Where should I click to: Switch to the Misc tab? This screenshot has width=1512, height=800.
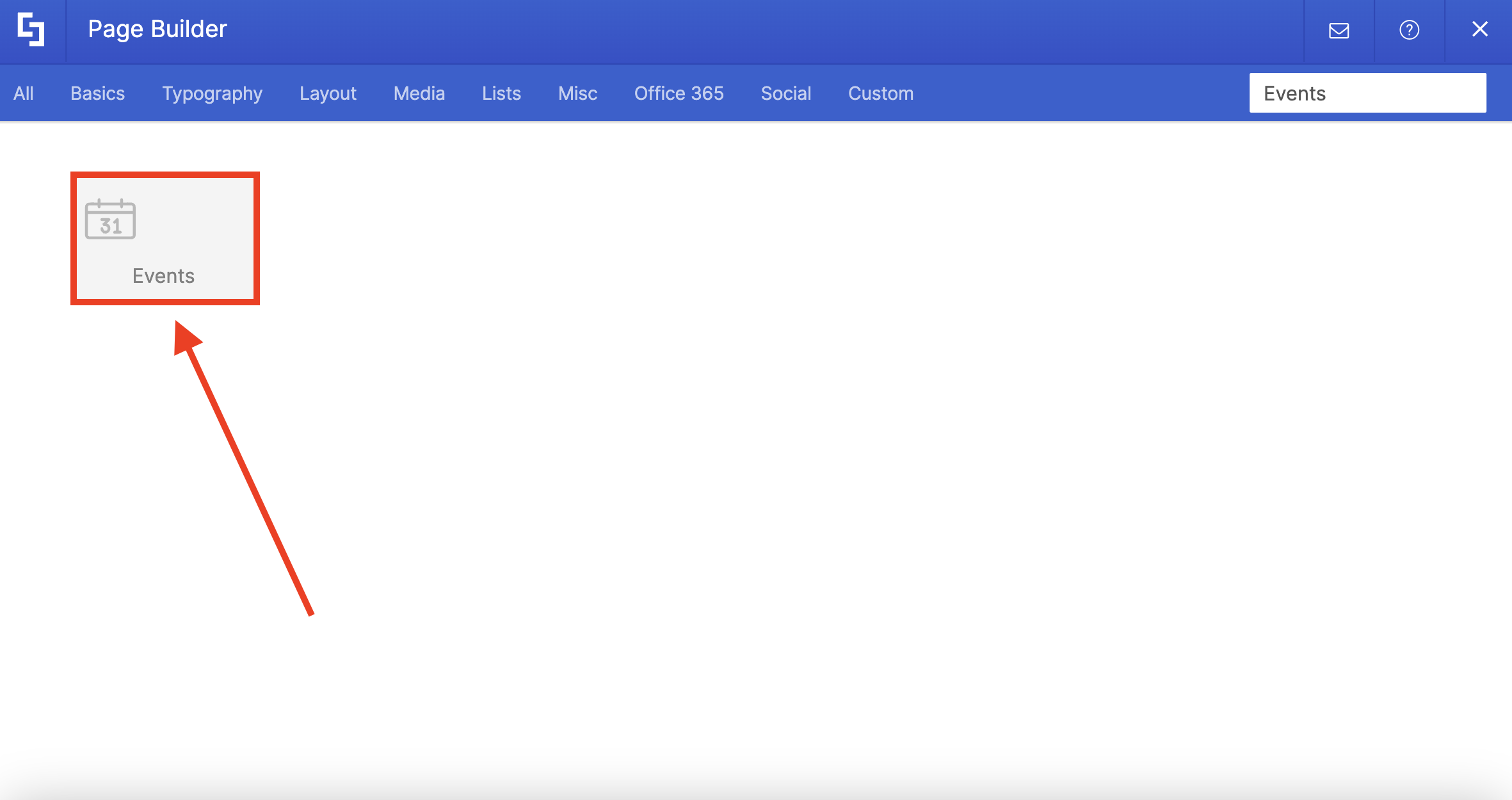(577, 93)
